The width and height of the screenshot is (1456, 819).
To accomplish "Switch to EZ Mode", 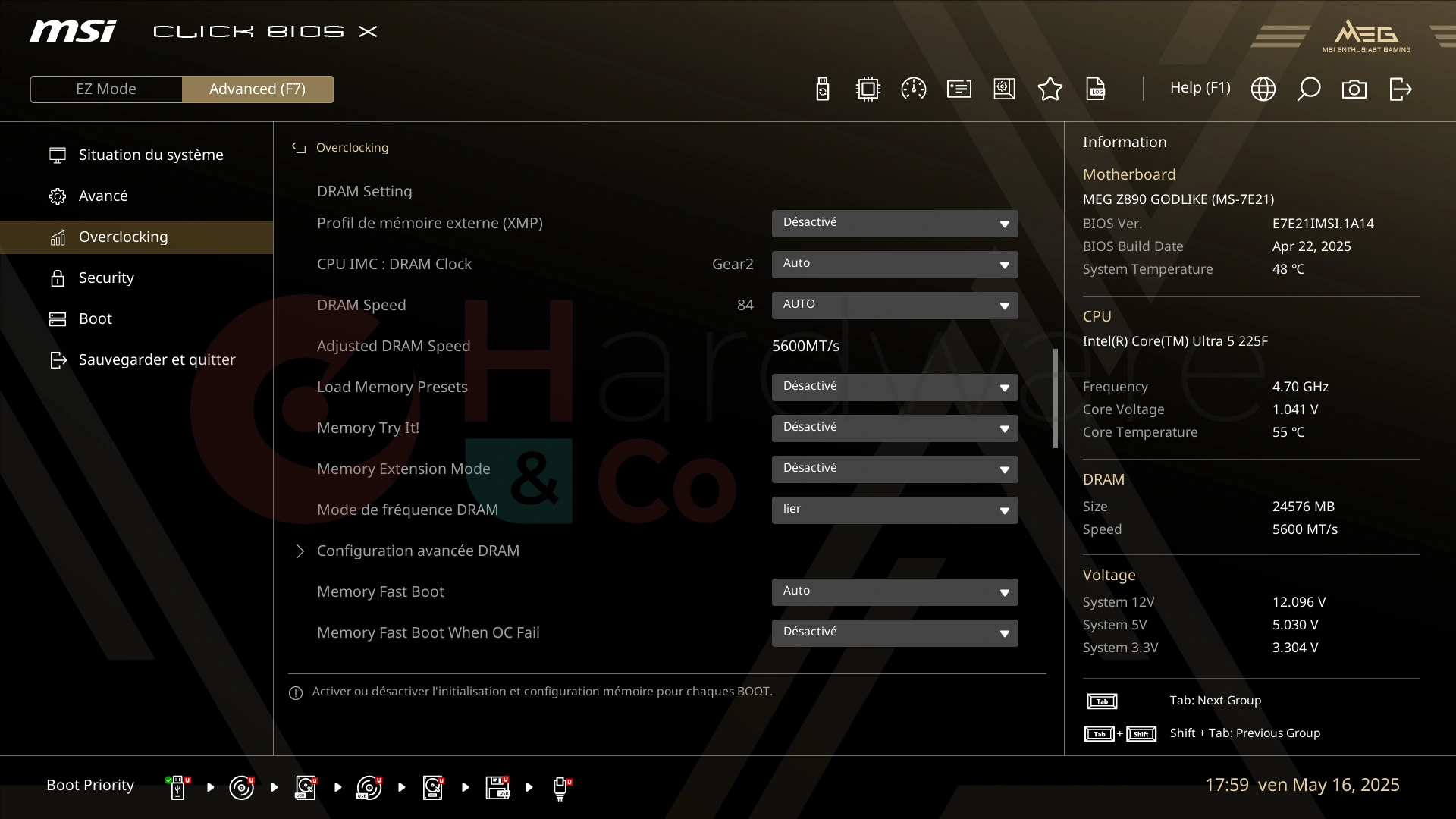I will [x=106, y=89].
